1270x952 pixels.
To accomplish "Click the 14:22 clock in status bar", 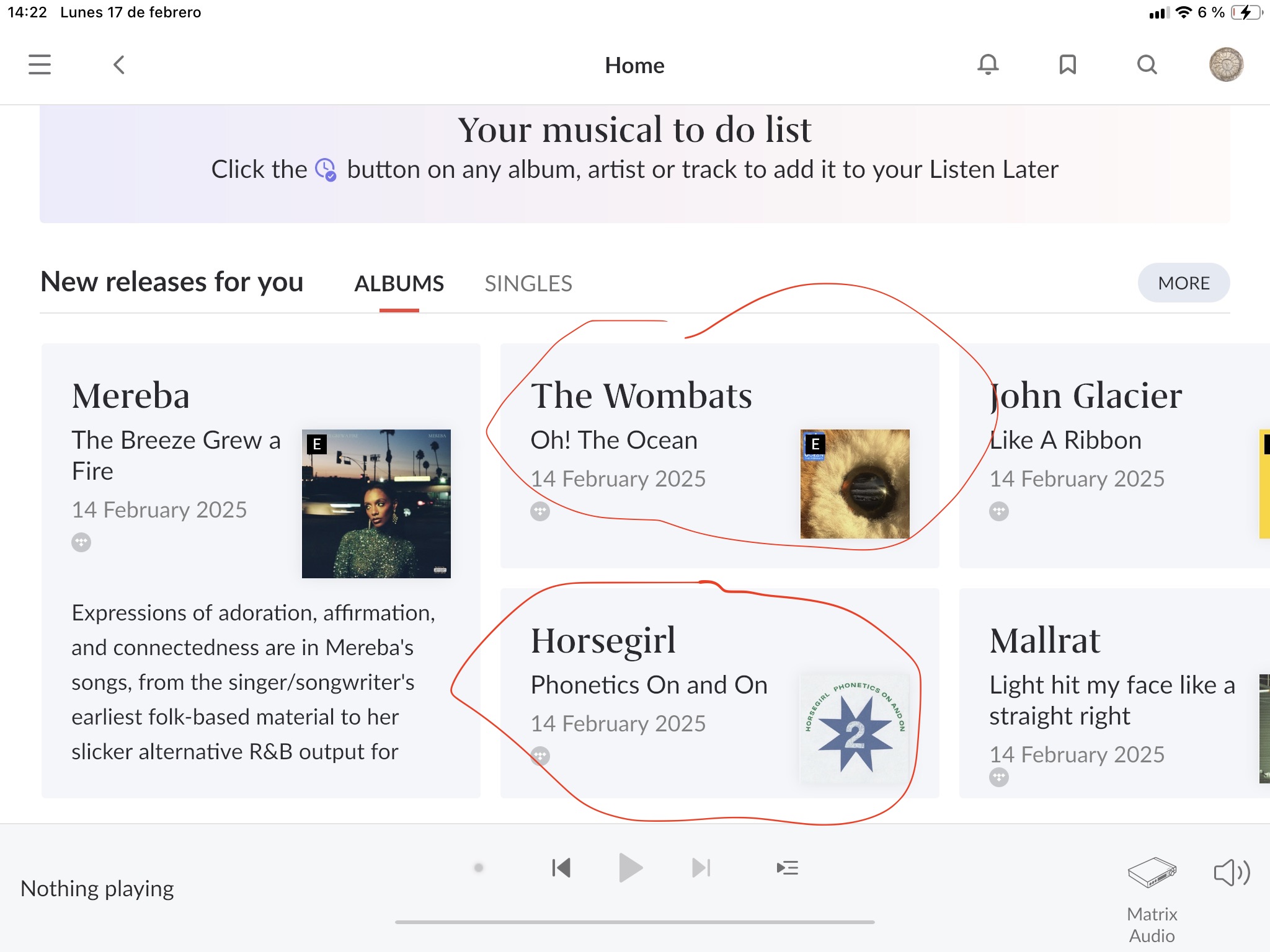I will tap(27, 12).
